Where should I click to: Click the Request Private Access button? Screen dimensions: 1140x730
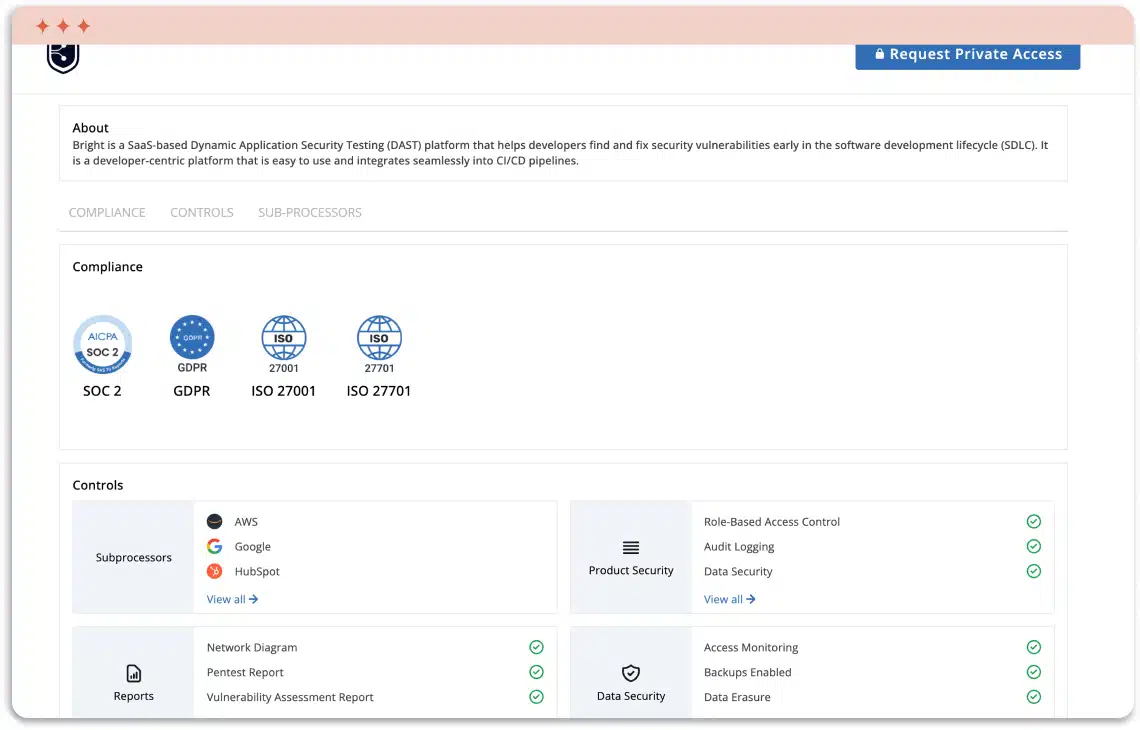[x=967, y=55]
